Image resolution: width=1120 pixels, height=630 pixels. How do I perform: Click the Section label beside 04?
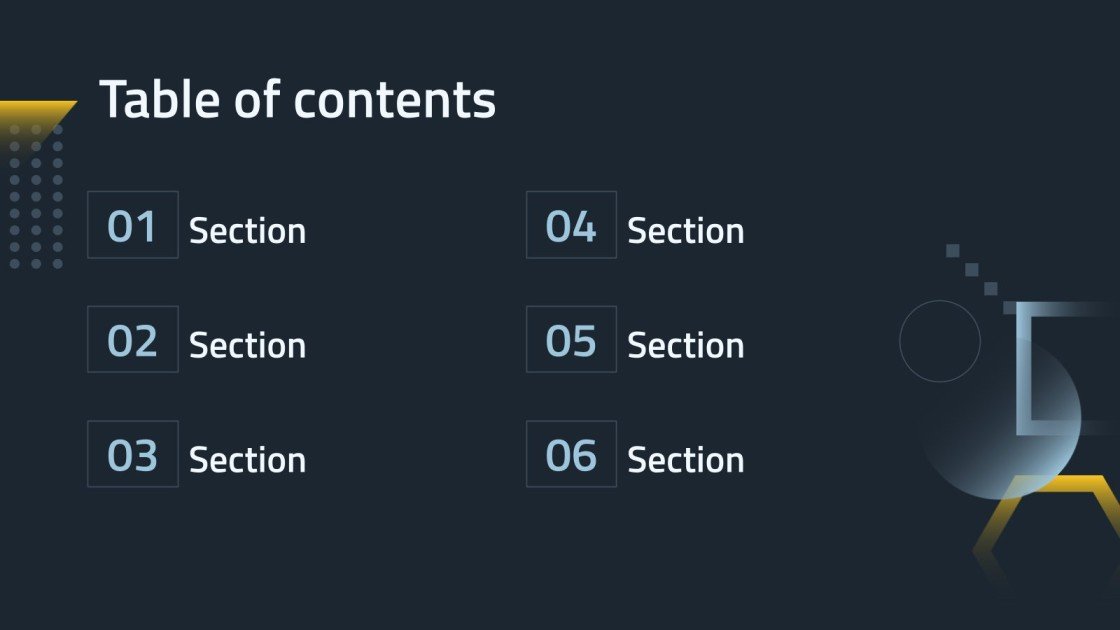685,231
